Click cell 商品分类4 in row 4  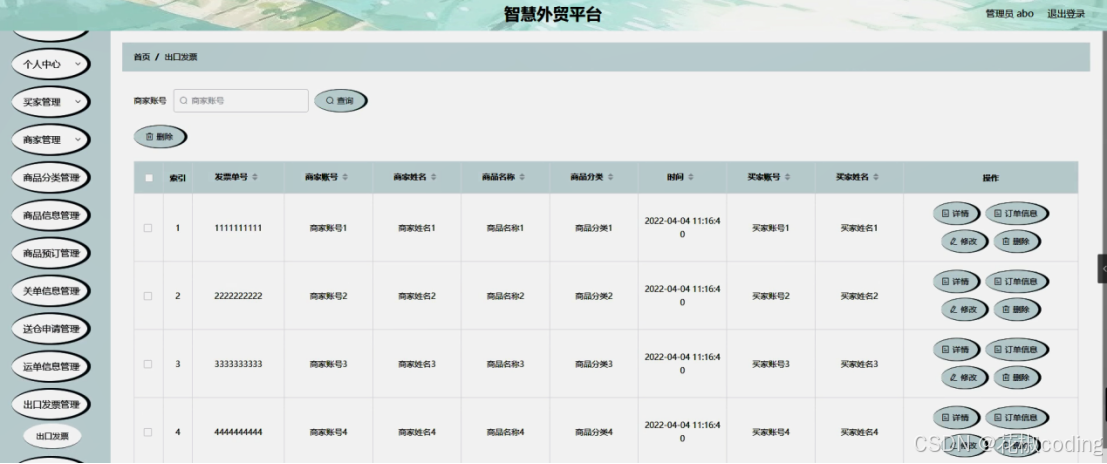(594, 432)
